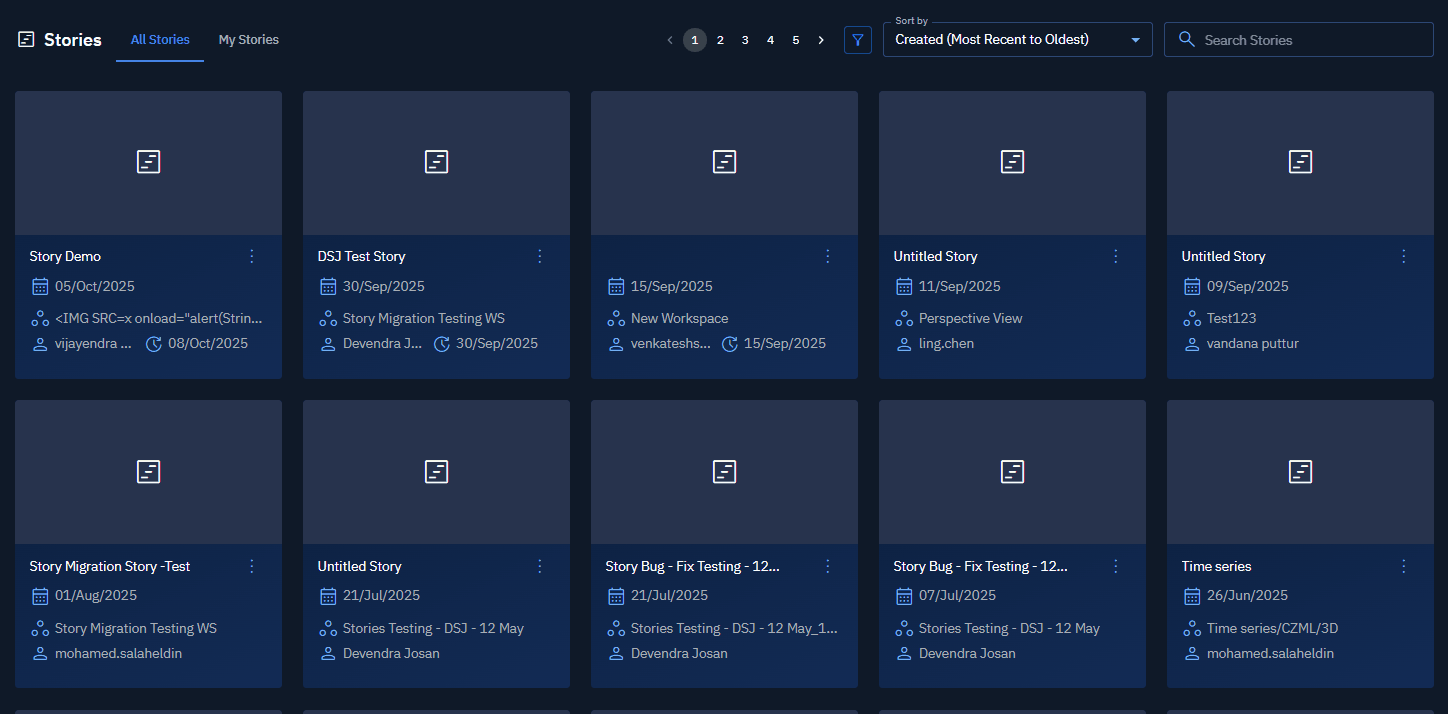This screenshot has height=714, width=1448.
Task: Open options menu for Story Migration Story -Test
Action: click(252, 566)
